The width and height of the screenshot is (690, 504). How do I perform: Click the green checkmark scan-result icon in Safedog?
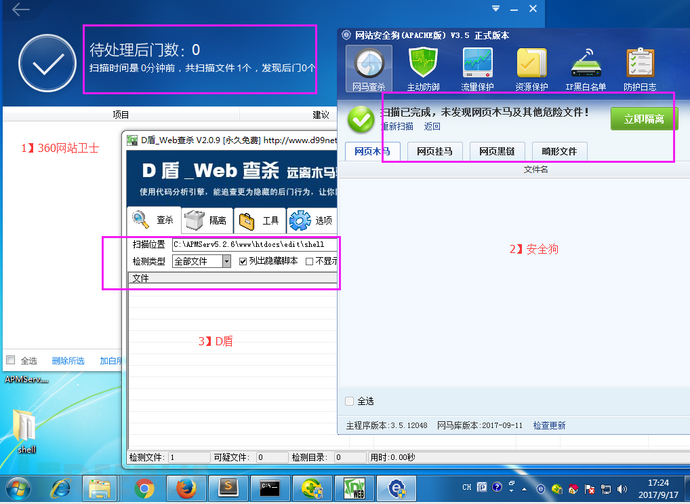pos(361,119)
